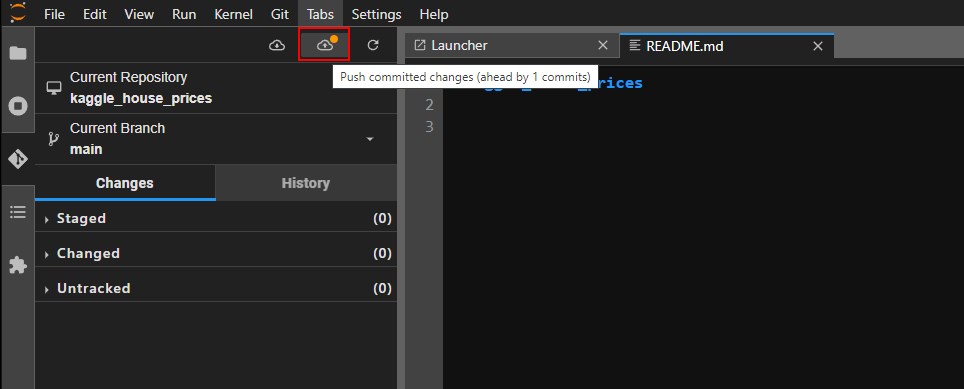Open the Settings menu
Screen dimensions: 964x389
[x=376, y=14]
